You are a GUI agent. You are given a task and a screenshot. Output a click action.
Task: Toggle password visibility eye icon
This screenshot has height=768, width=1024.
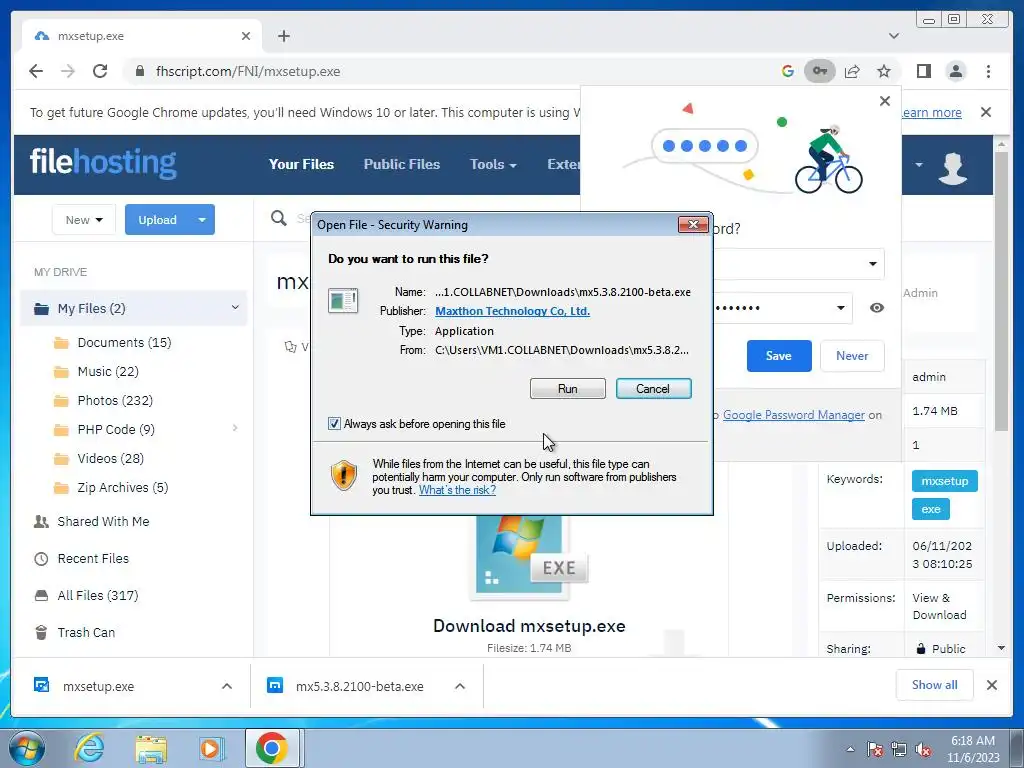click(876, 308)
